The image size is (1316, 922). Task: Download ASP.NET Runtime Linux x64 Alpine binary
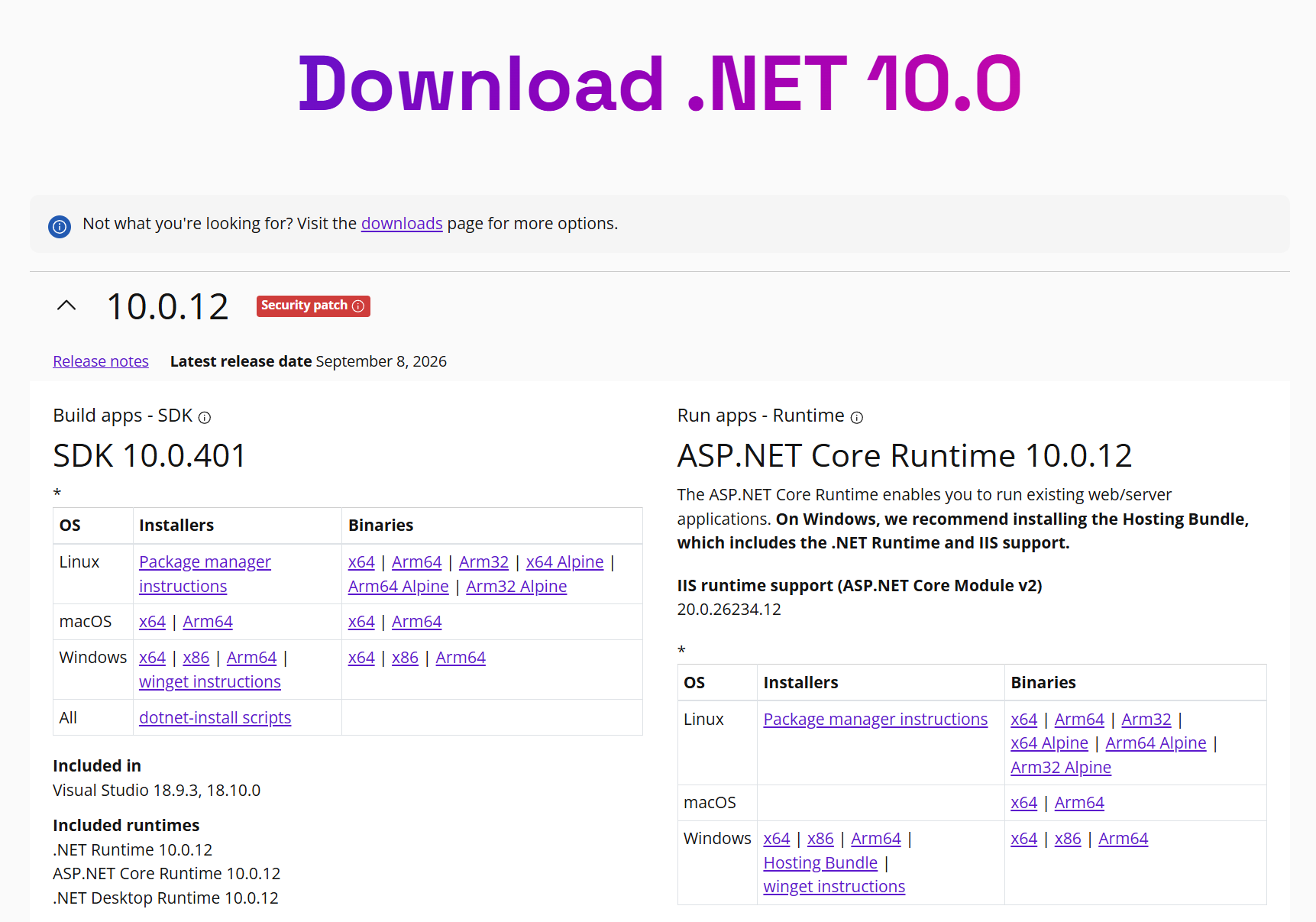[1049, 743]
